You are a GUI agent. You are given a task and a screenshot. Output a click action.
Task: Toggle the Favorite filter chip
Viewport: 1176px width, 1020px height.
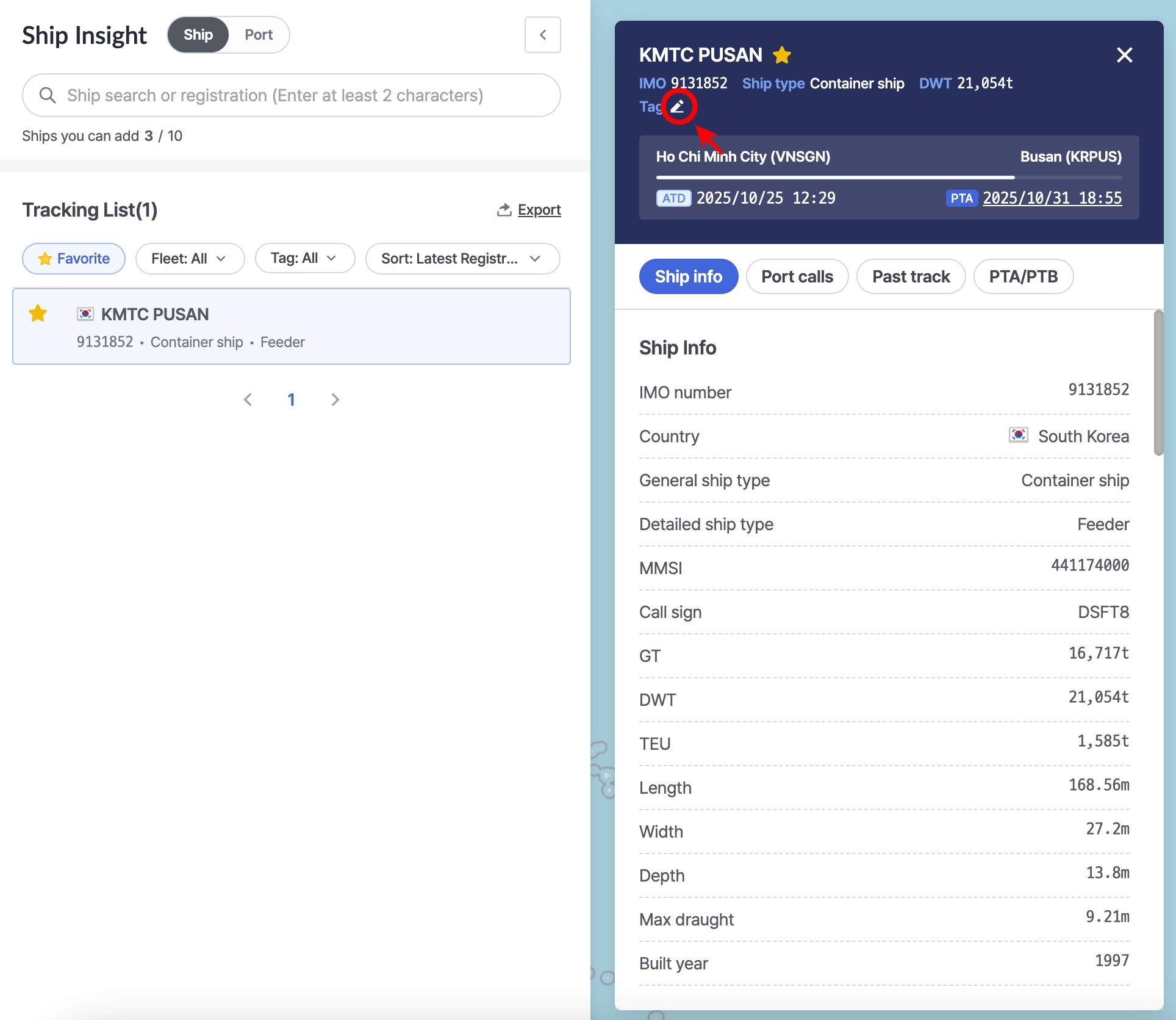tap(74, 259)
